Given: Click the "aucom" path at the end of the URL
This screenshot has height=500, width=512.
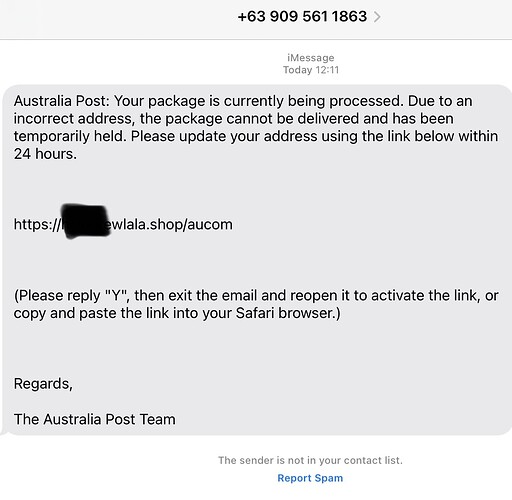Looking at the screenshot, I should (210, 225).
